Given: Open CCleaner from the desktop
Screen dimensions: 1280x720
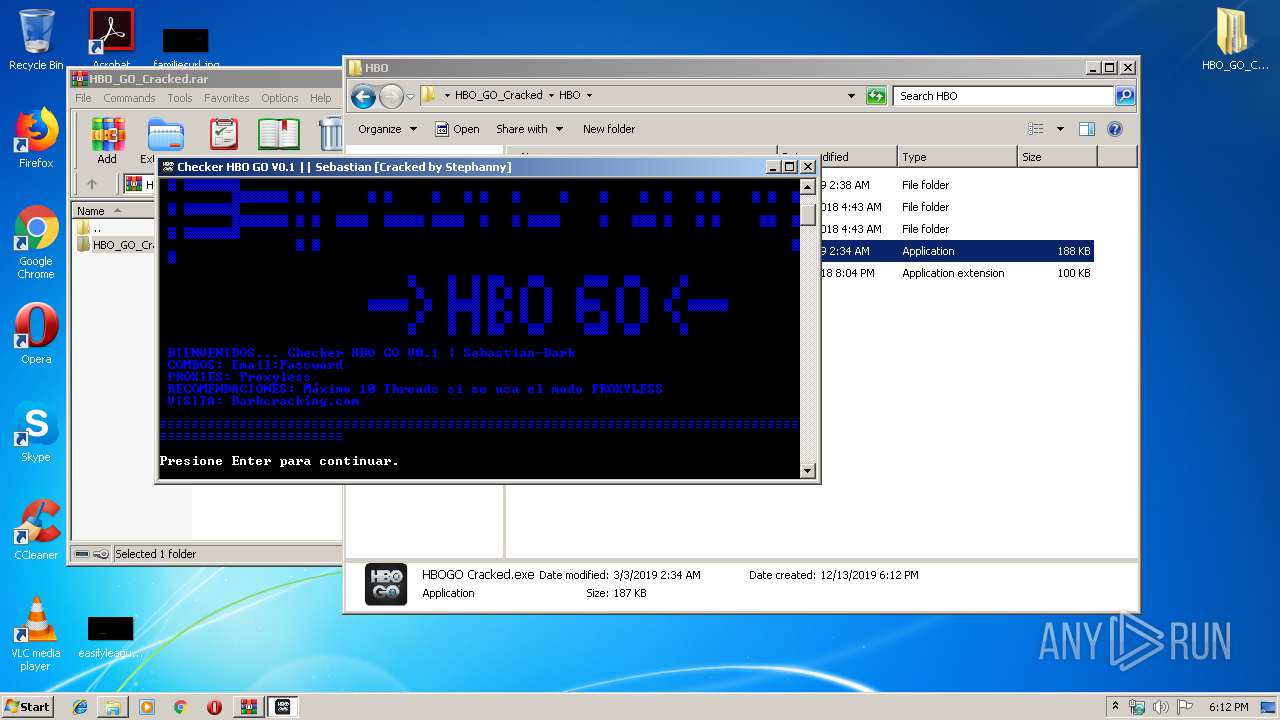Looking at the screenshot, I should 36,530.
